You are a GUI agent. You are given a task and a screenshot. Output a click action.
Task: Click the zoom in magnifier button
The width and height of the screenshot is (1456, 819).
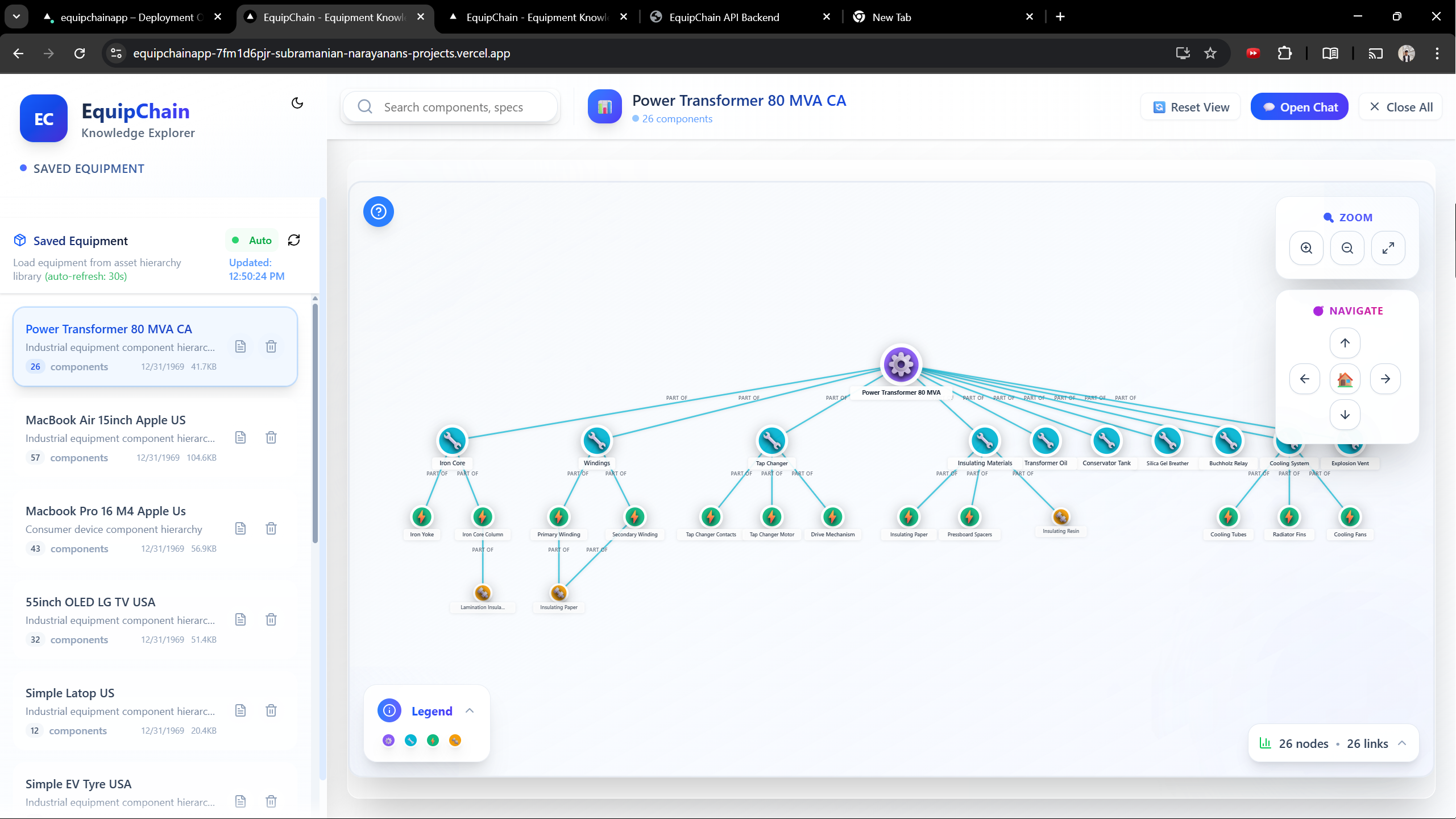point(1306,248)
